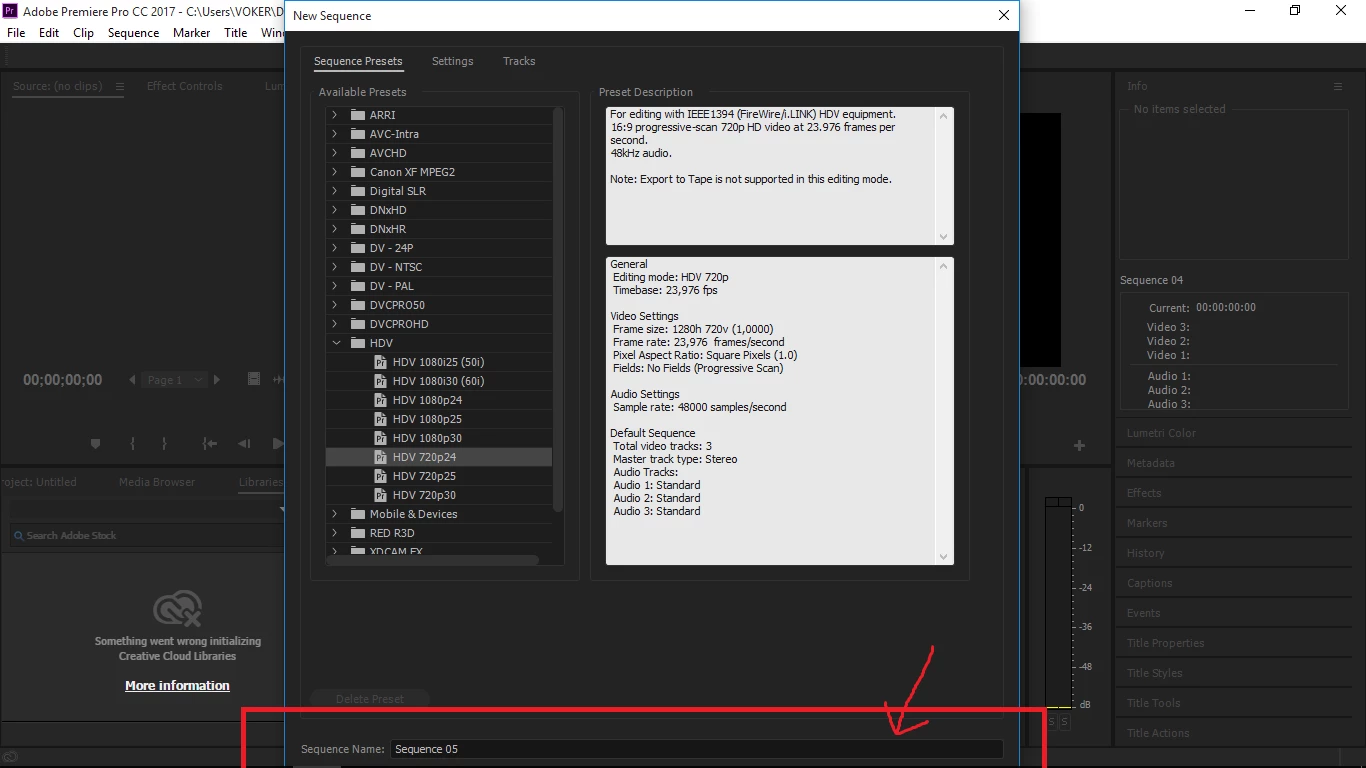
Task: Open the History panel
Action: point(1145,553)
